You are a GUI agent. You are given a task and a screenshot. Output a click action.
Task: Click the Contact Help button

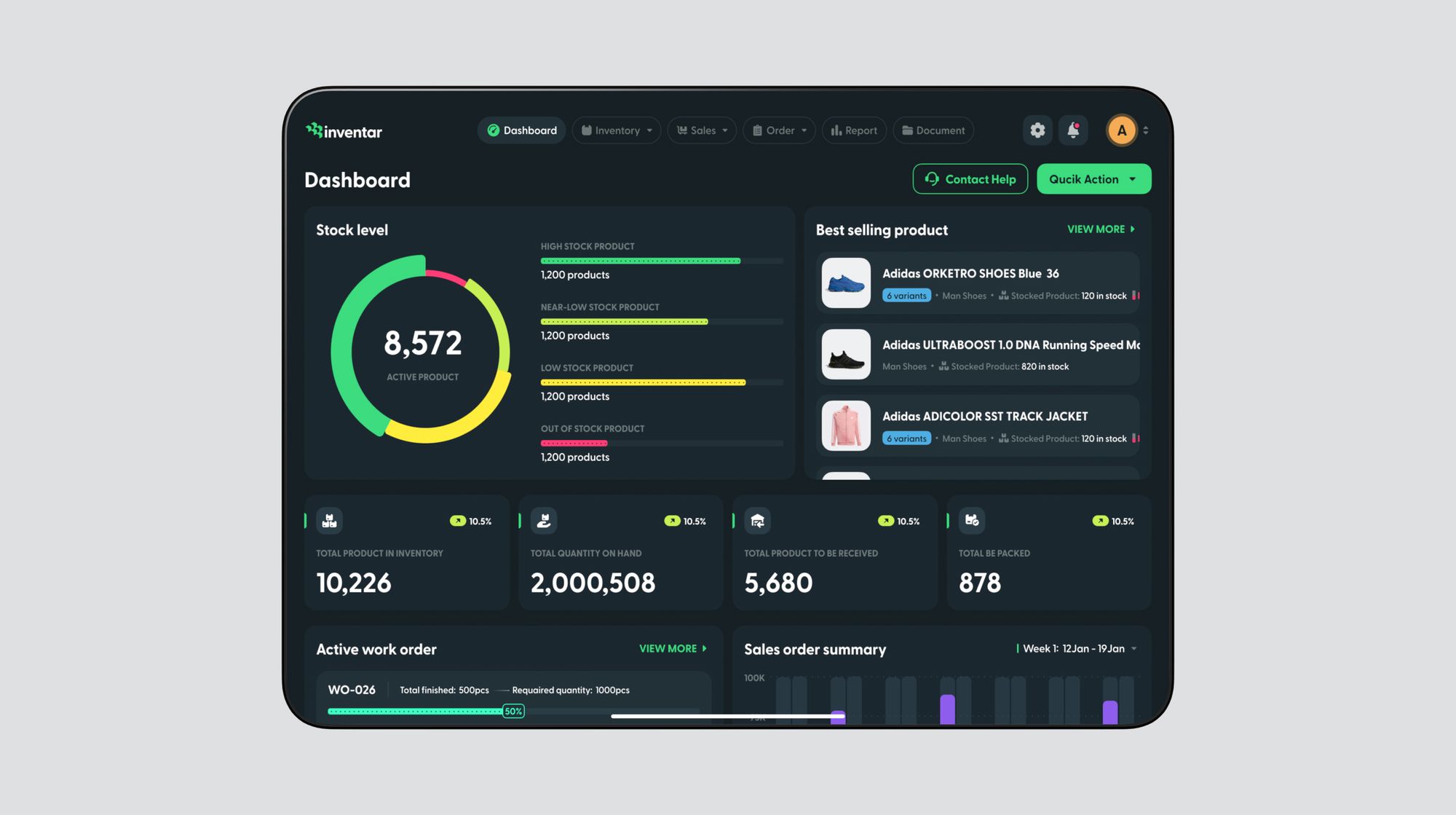(970, 179)
